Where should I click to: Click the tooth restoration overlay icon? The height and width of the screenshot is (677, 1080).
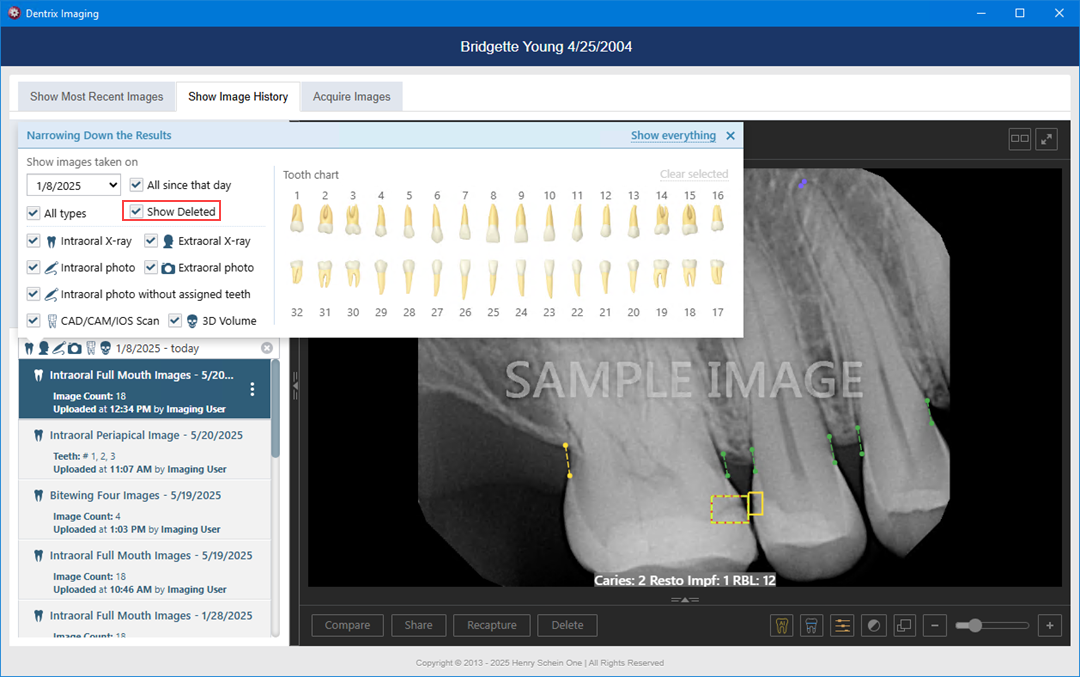coord(811,625)
